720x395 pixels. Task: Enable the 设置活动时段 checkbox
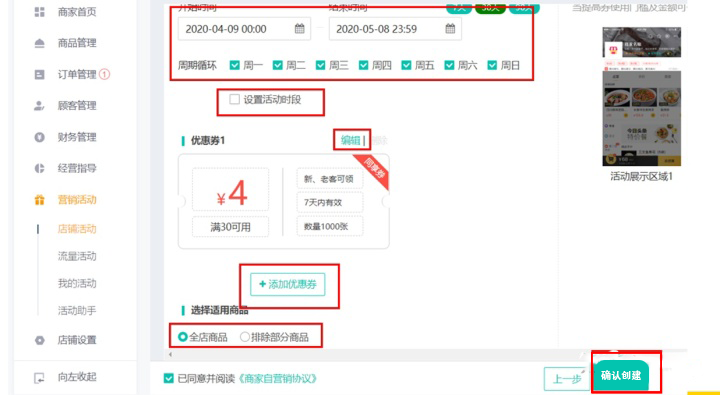234,99
